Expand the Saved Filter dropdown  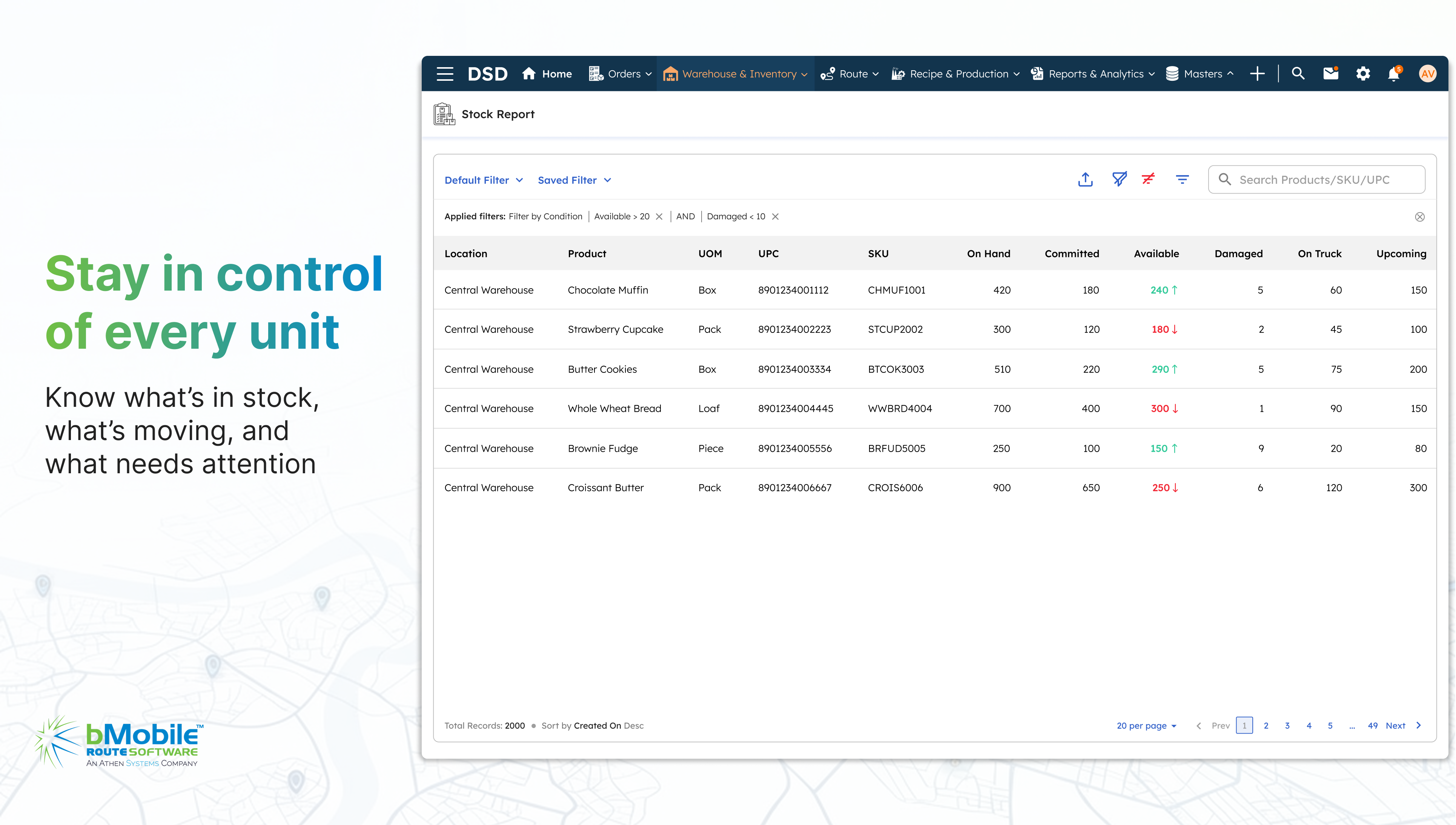coord(574,180)
